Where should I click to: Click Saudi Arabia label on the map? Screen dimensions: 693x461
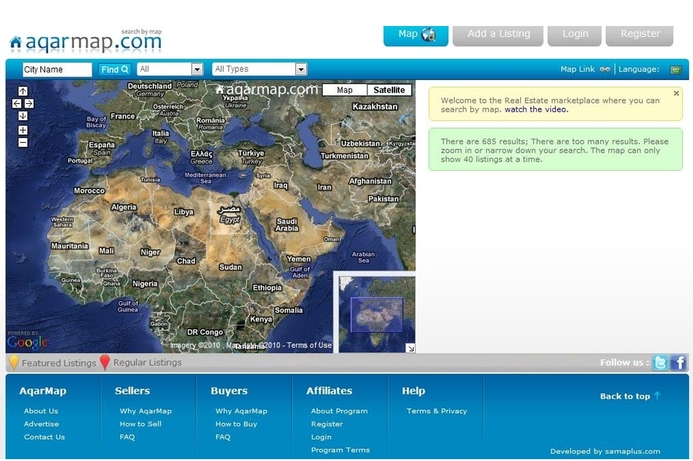[287, 225]
